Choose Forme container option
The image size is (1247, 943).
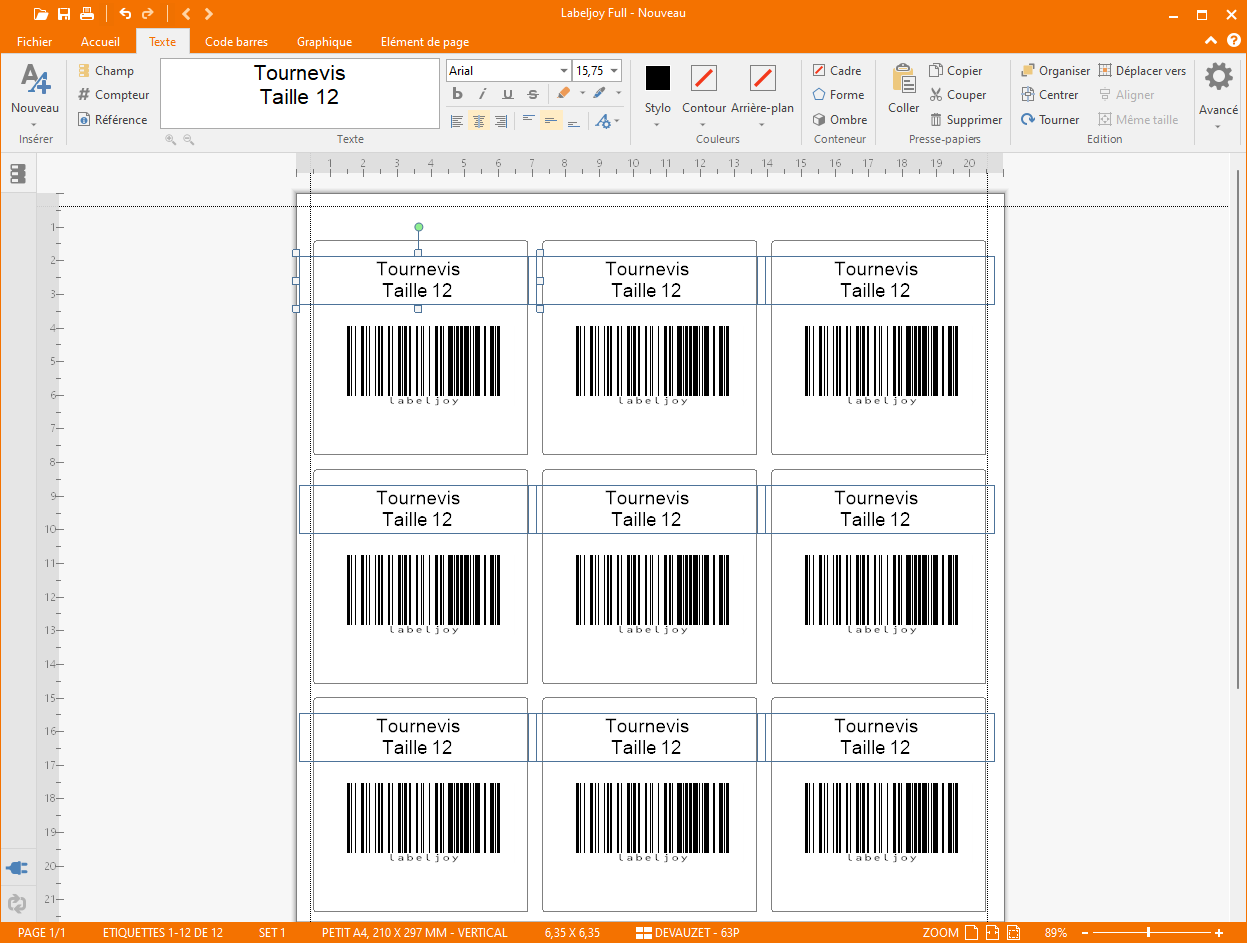pyautogui.click(x=838, y=95)
